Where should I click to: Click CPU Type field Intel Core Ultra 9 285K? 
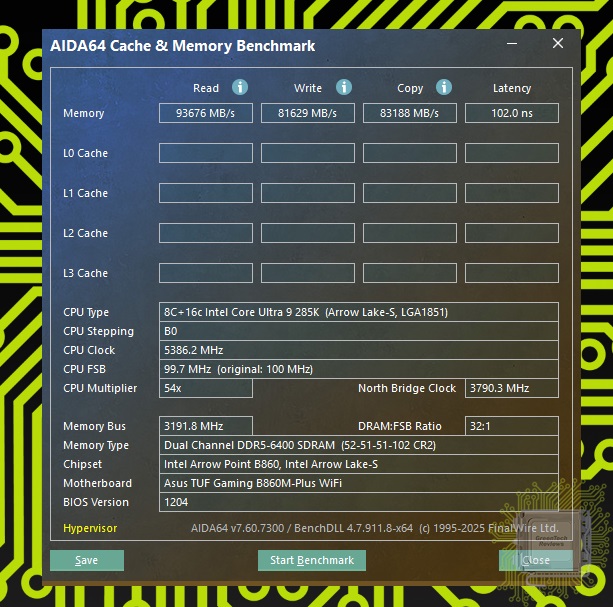pyautogui.click(x=358, y=312)
